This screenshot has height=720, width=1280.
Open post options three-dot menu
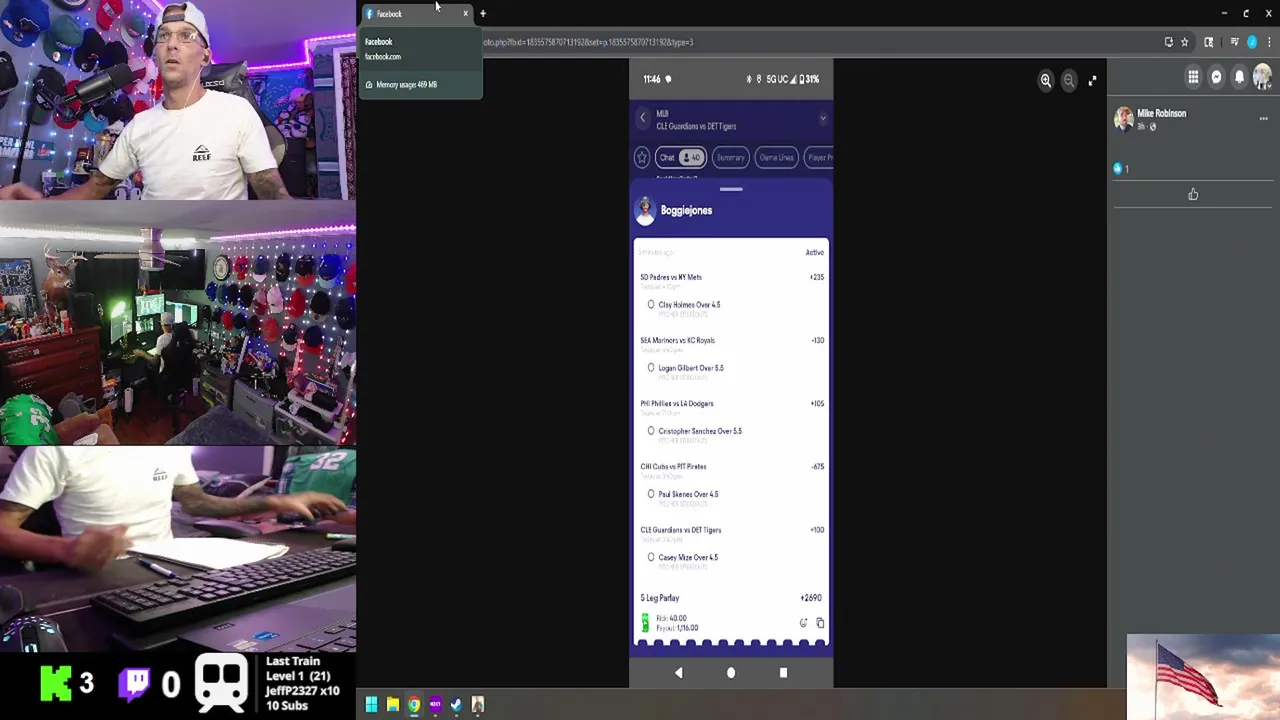(x=1263, y=118)
